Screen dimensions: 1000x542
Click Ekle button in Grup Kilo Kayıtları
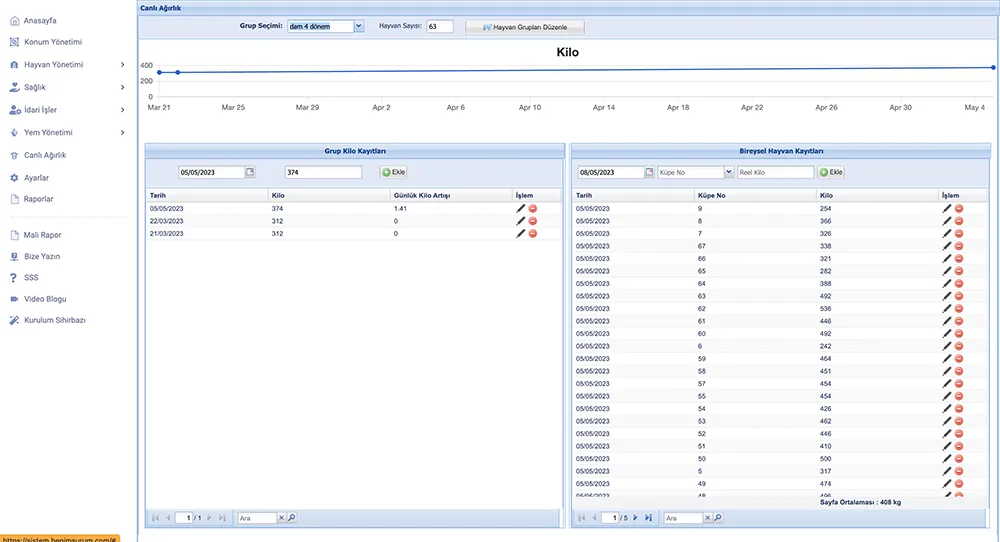click(x=393, y=172)
